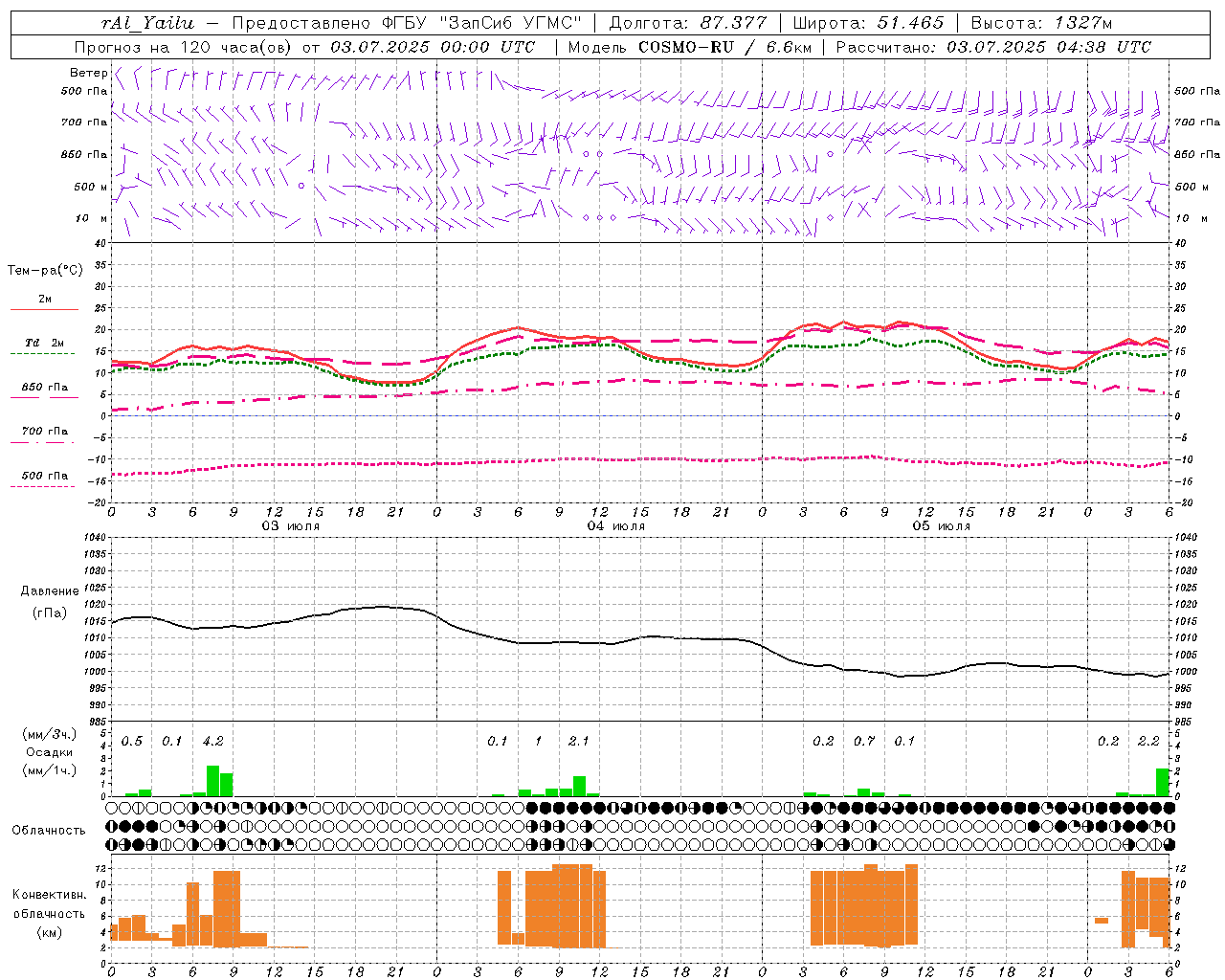This screenshot has height=980, width=1225.
Task: Click the Облачность cloudiness row label
Action: (x=49, y=830)
